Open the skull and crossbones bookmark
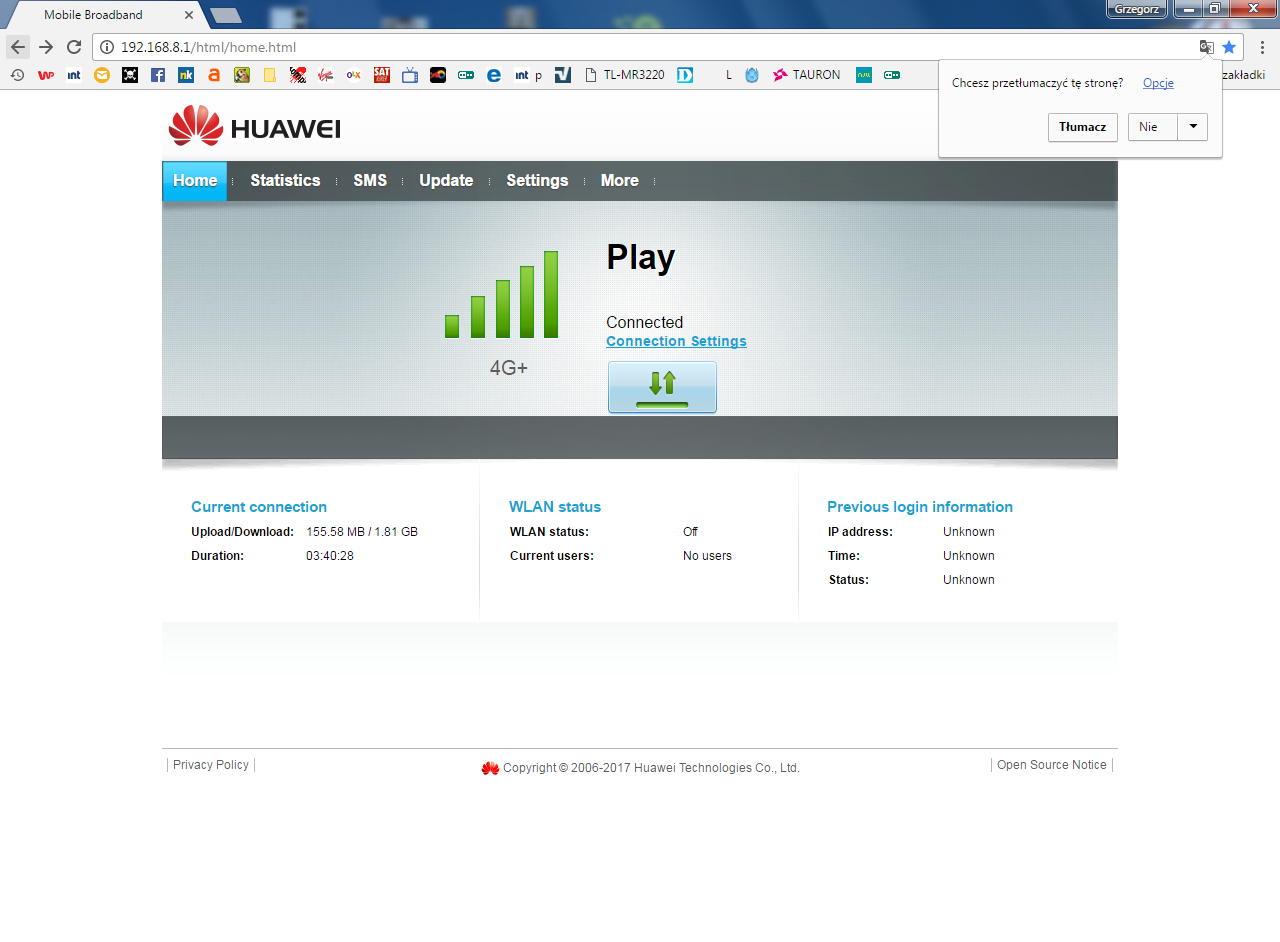Viewport: 1280px width, 942px height. [130, 75]
